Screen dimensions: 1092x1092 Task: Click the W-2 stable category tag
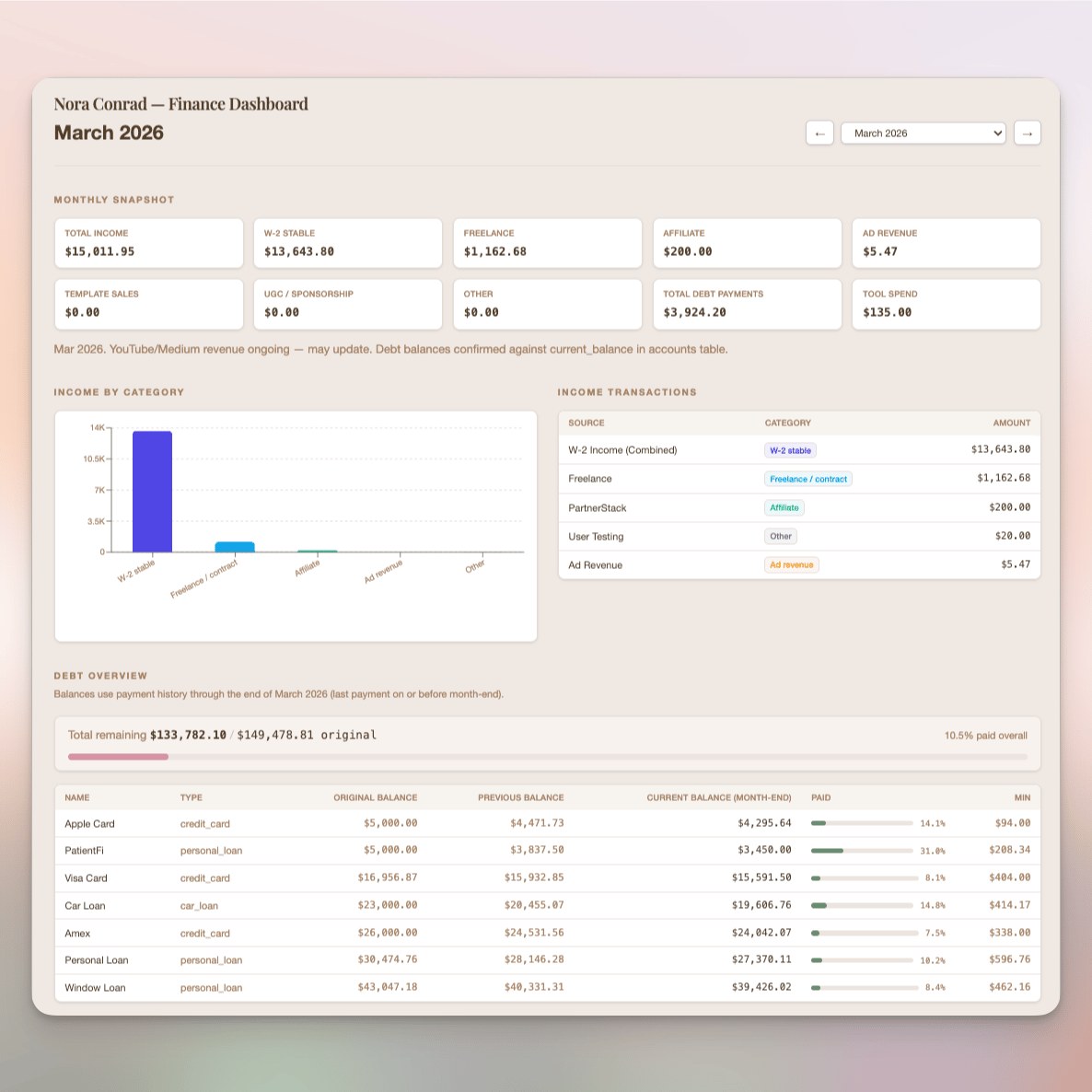pyautogui.click(x=790, y=450)
